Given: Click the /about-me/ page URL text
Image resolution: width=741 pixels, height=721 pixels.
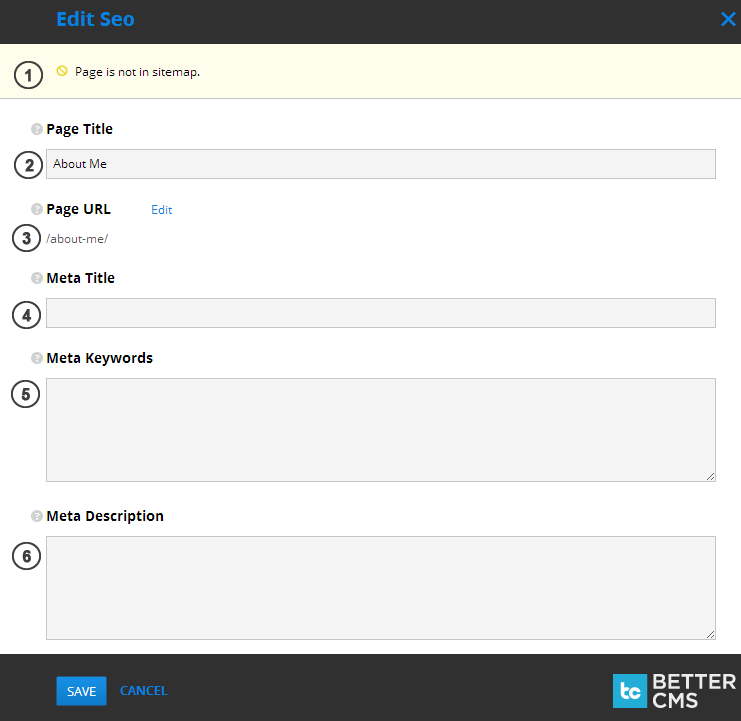Looking at the screenshot, I should pos(77,239).
